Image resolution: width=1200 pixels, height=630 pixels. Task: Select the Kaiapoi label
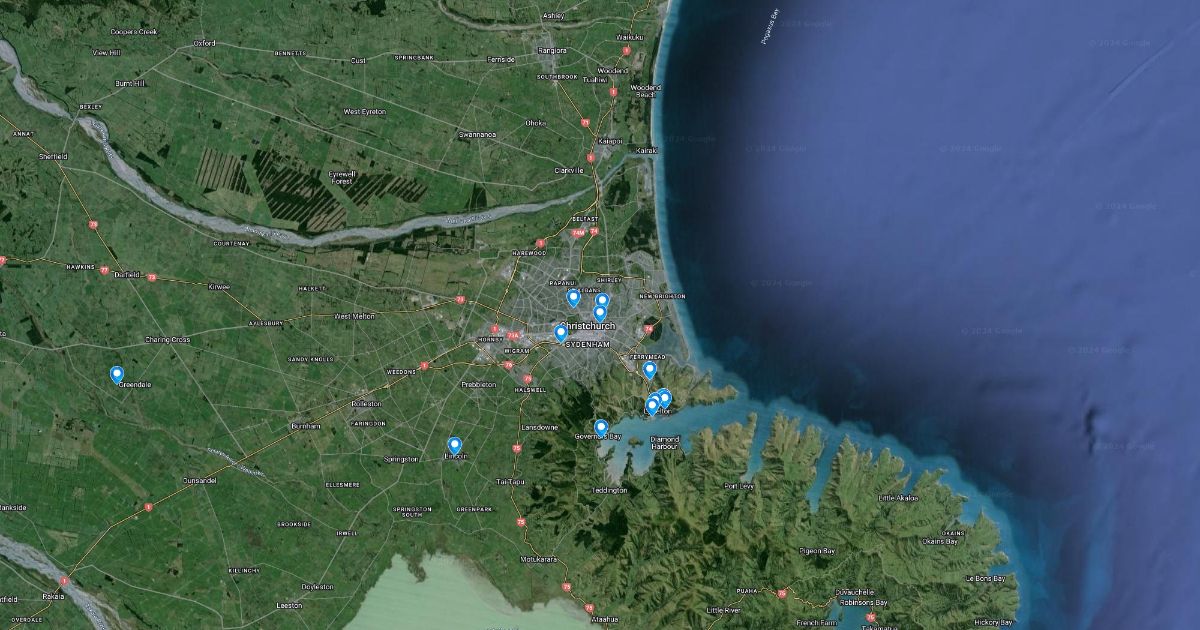pyautogui.click(x=610, y=141)
